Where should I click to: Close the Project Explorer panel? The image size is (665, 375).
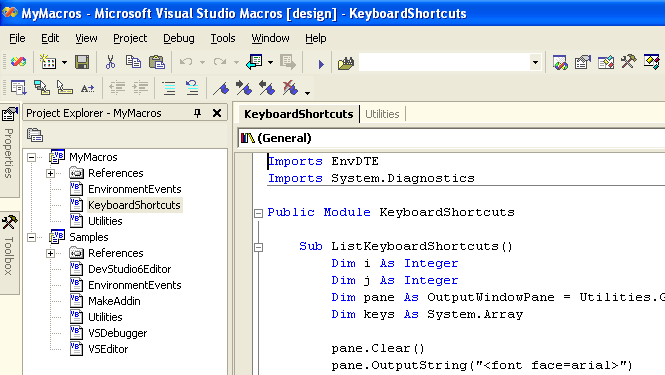tap(217, 113)
